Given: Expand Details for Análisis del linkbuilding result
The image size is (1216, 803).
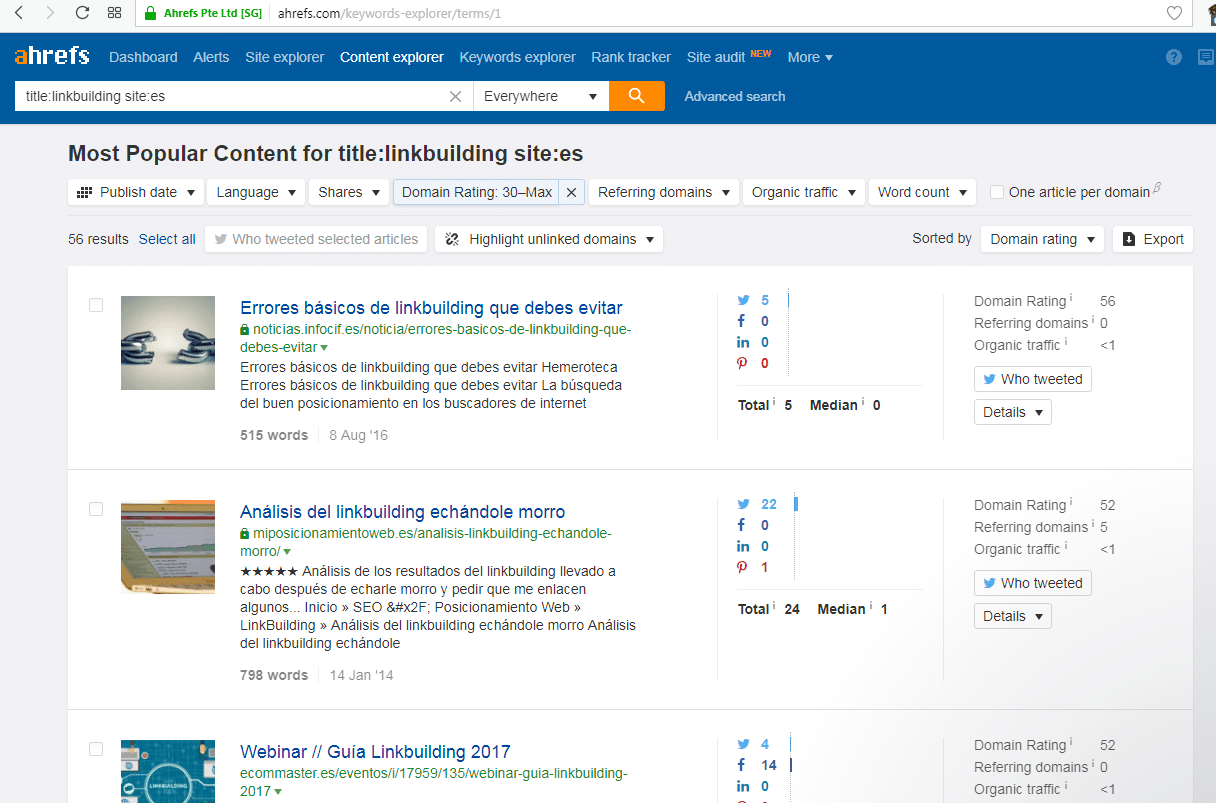Looking at the screenshot, I should [1013, 616].
